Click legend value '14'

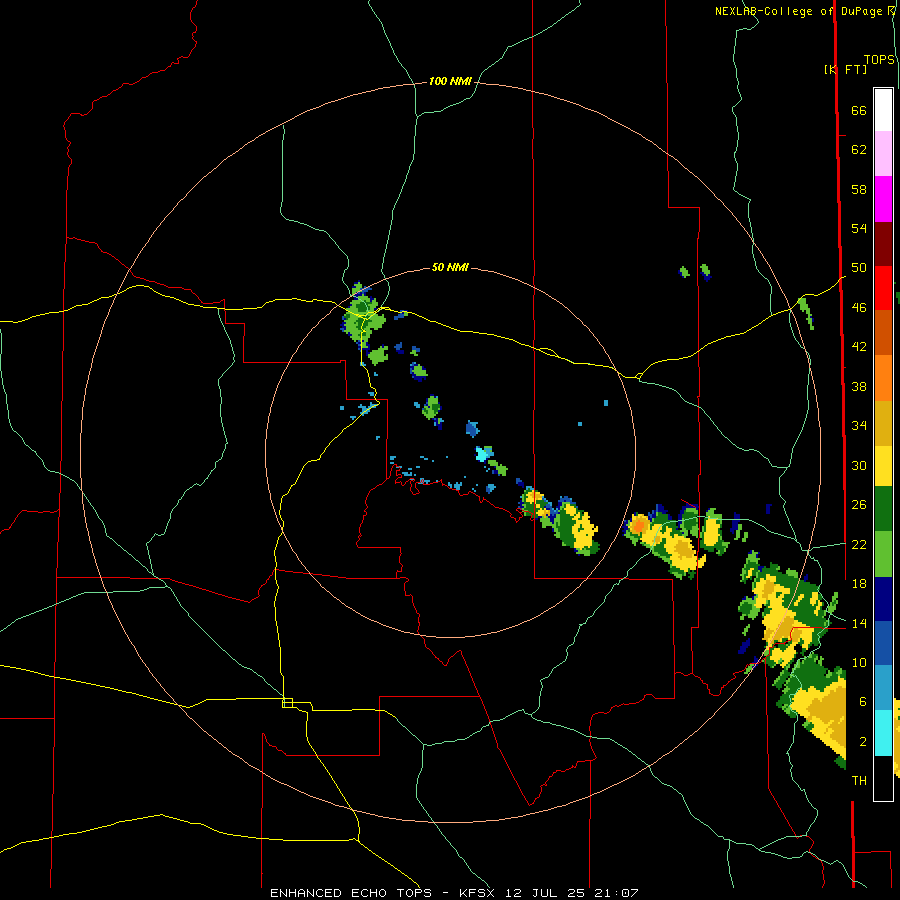point(859,623)
